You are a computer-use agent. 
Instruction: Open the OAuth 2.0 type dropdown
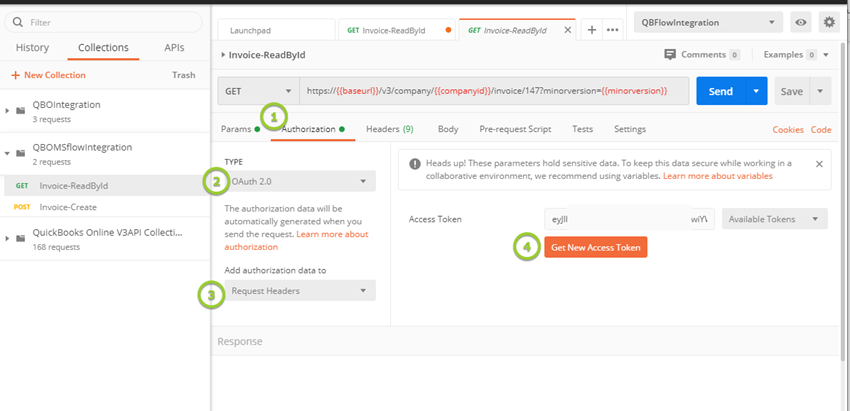point(300,182)
